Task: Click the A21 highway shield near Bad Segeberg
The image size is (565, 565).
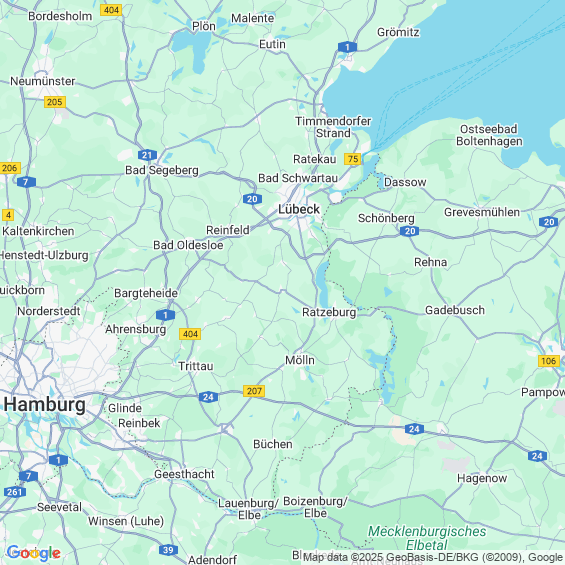Action: [147, 155]
